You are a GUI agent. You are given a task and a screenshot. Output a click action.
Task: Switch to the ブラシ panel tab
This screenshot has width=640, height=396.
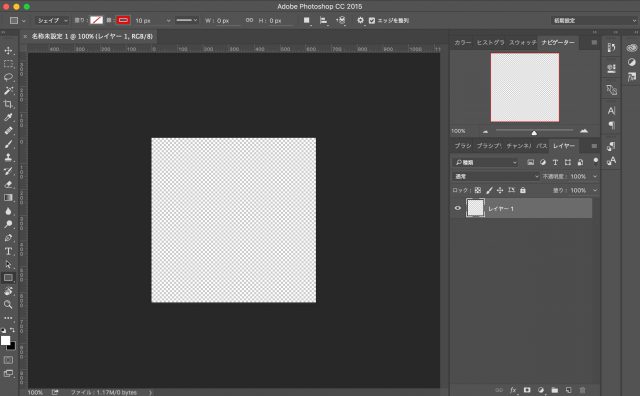[x=463, y=146]
